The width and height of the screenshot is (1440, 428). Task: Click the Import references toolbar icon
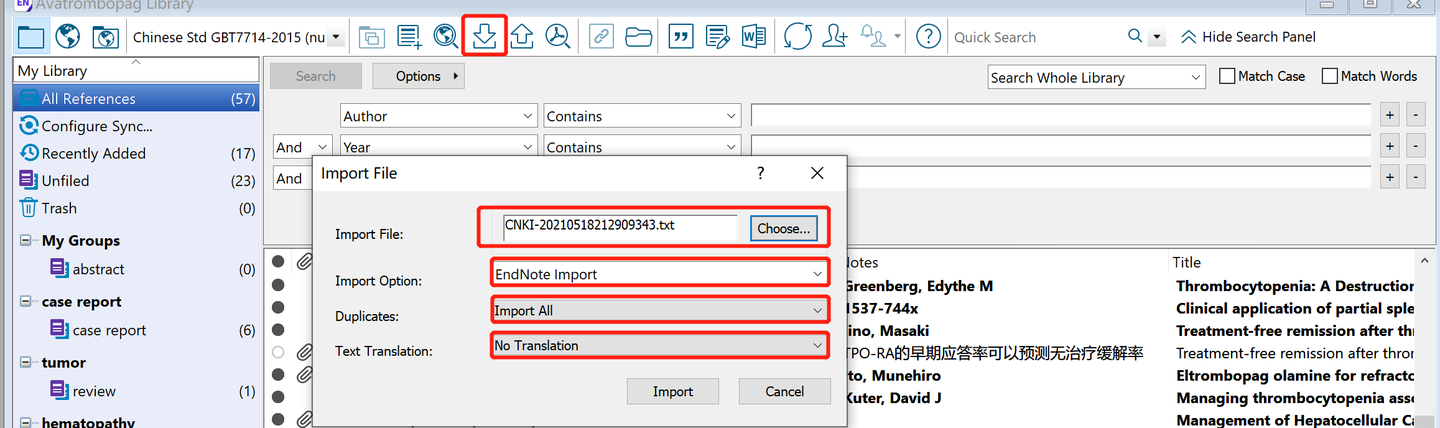coord(485,37)
